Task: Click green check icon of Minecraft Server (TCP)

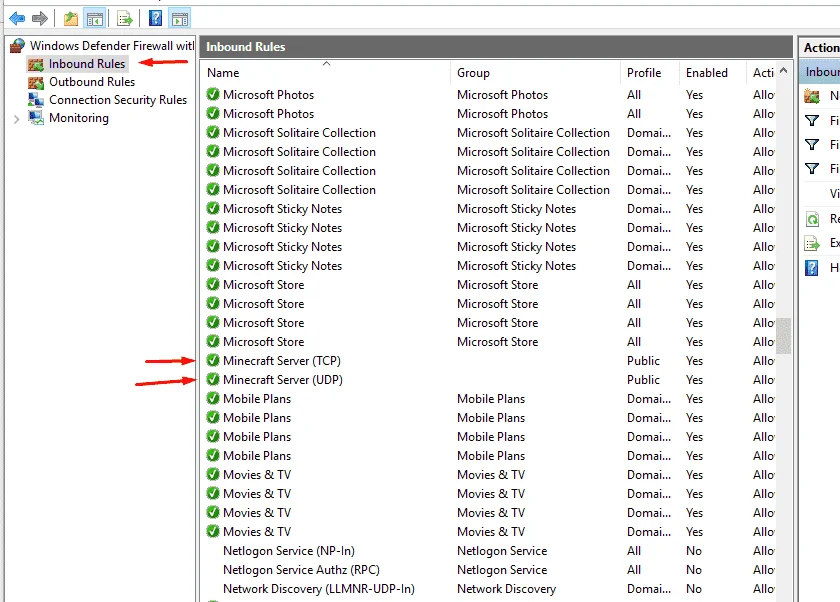Action: point(213,360)
